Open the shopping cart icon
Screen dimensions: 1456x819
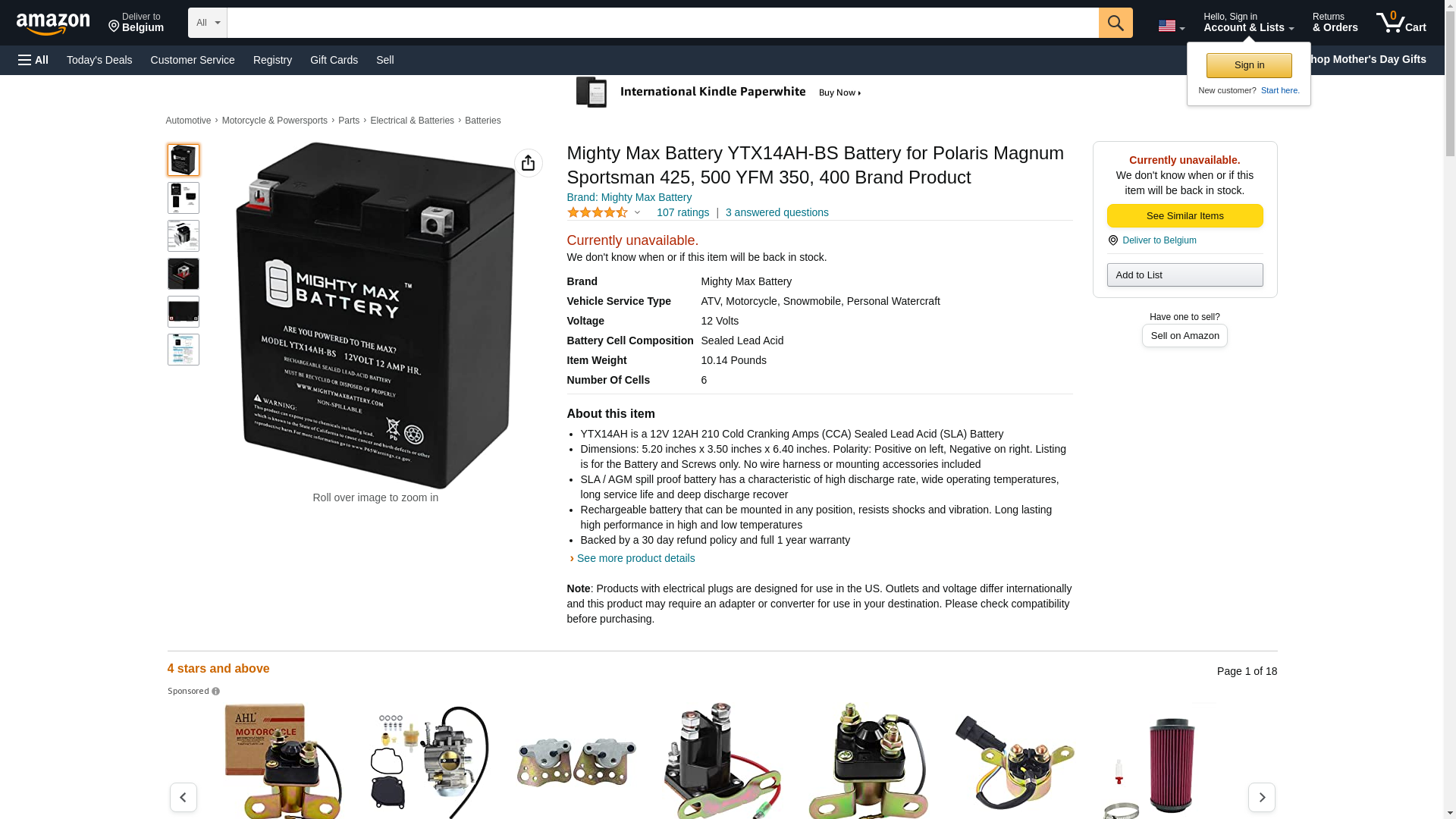1401,23
